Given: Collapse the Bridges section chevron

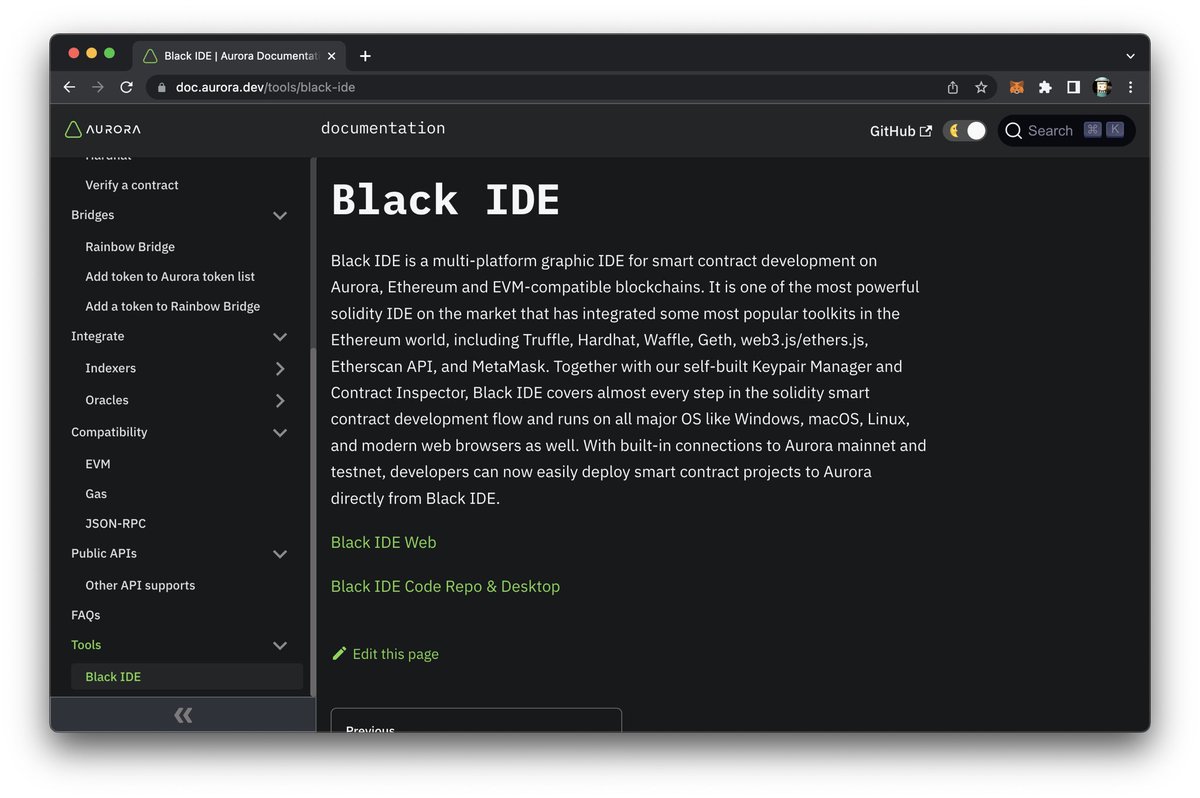Looking at the screenshot, I should tap(280, 215).
